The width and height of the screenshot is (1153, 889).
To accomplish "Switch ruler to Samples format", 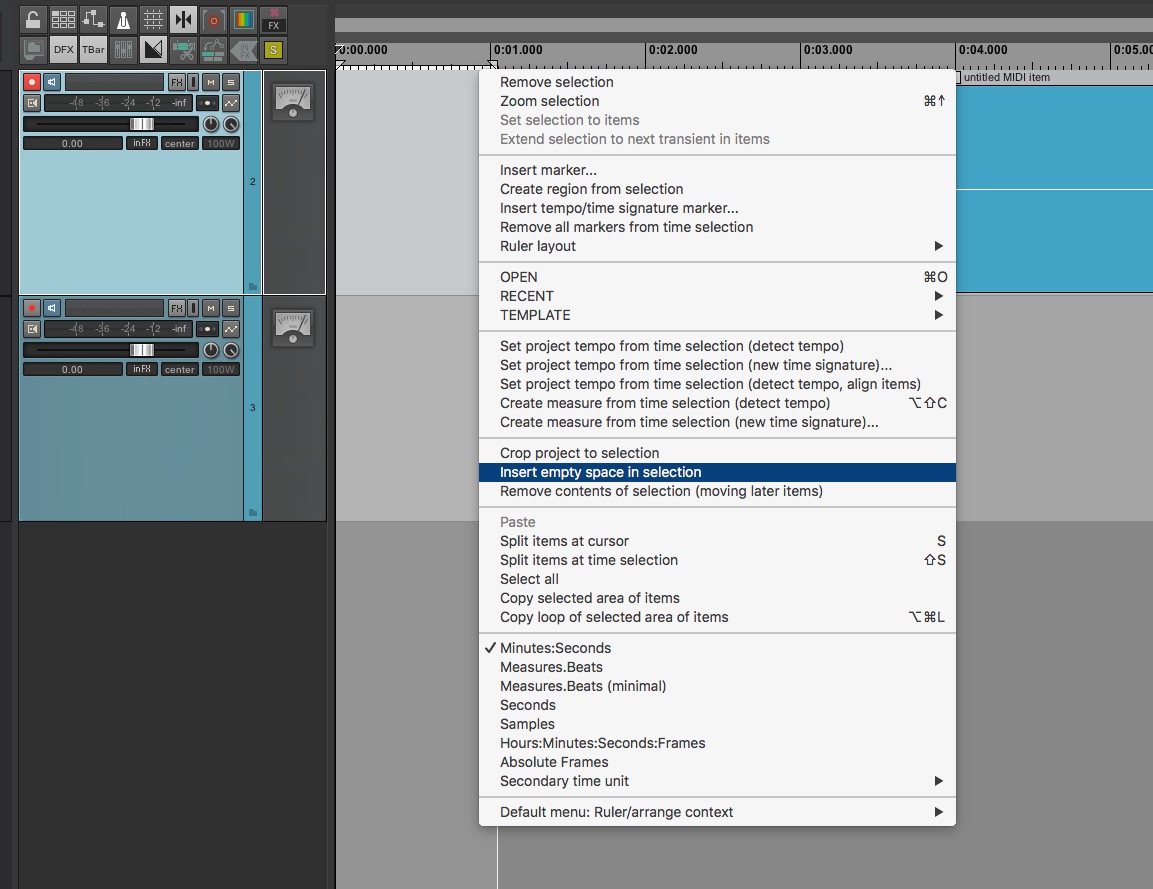I will [717, 724].
